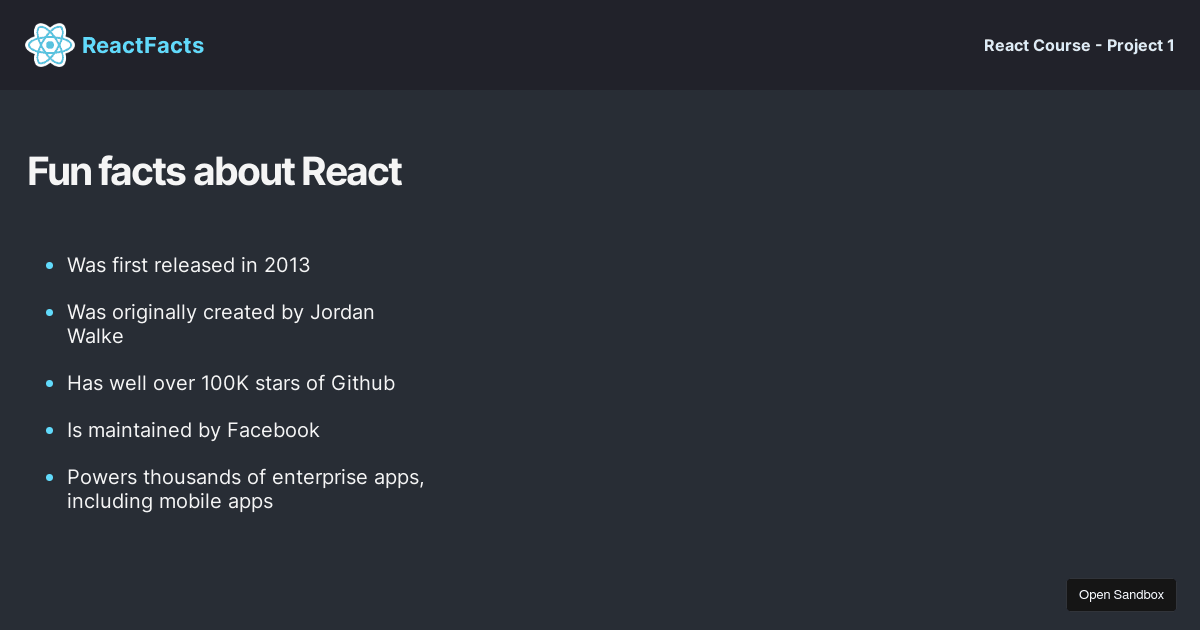Click the bullet dot beside "Powers thousands"
The image size is (1200, 630).
(50, 477)
